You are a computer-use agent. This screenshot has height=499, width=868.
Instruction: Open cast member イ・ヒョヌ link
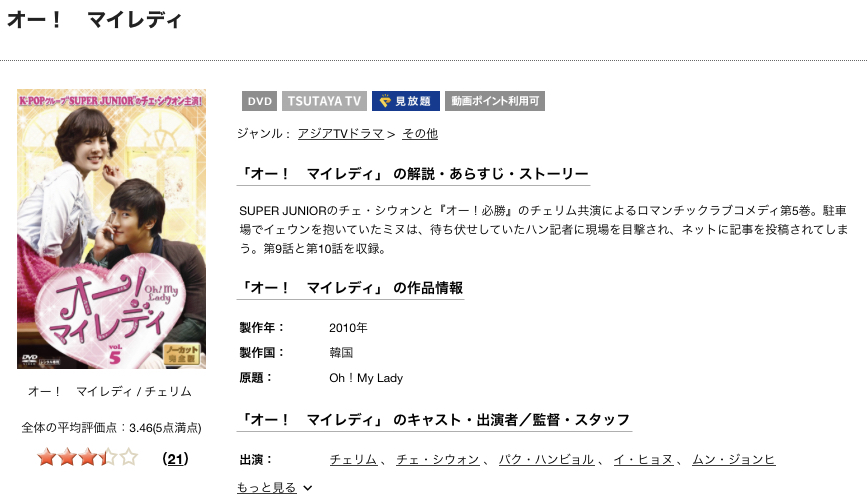[x=643, y=459]
